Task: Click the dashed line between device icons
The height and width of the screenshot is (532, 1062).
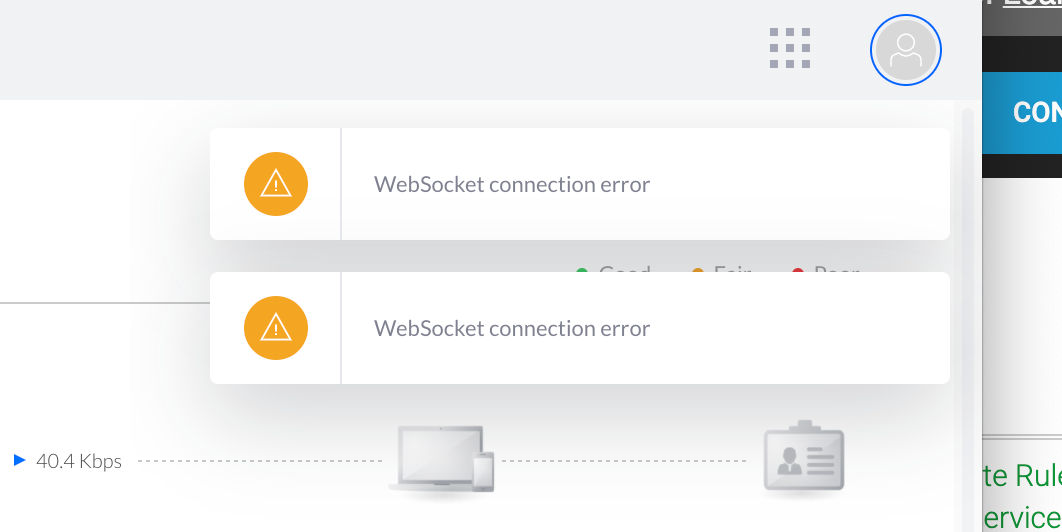Action: (x=623, y=461)
